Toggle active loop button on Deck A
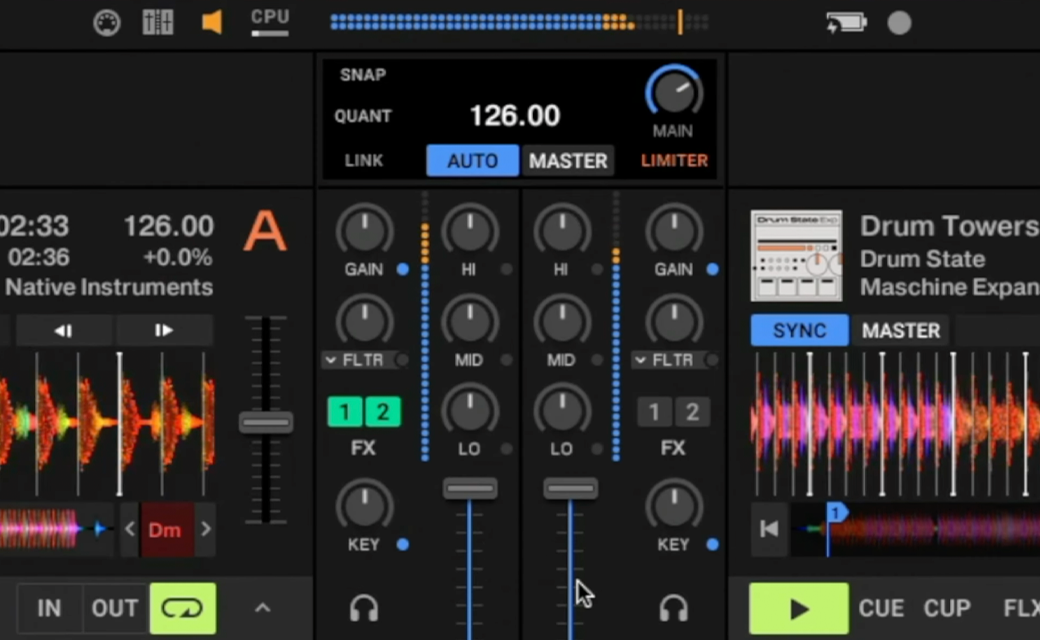Image resolution: width=1040 pixels, height=640 pixels. tap(182, 608)
